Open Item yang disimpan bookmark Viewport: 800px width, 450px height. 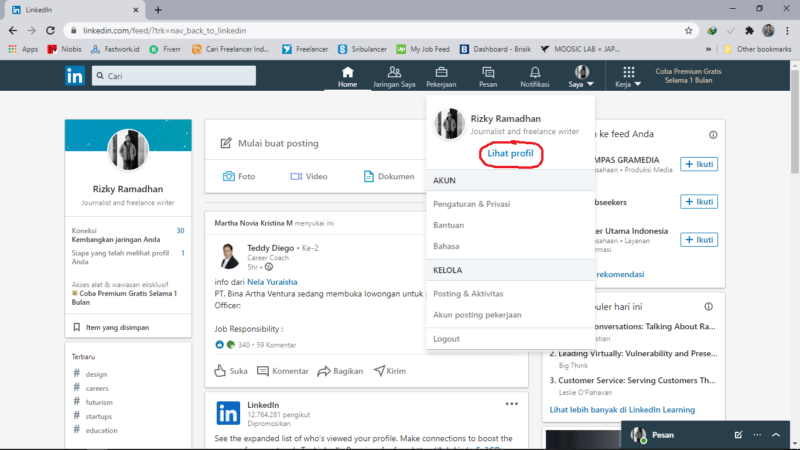[x=111, y=328]
